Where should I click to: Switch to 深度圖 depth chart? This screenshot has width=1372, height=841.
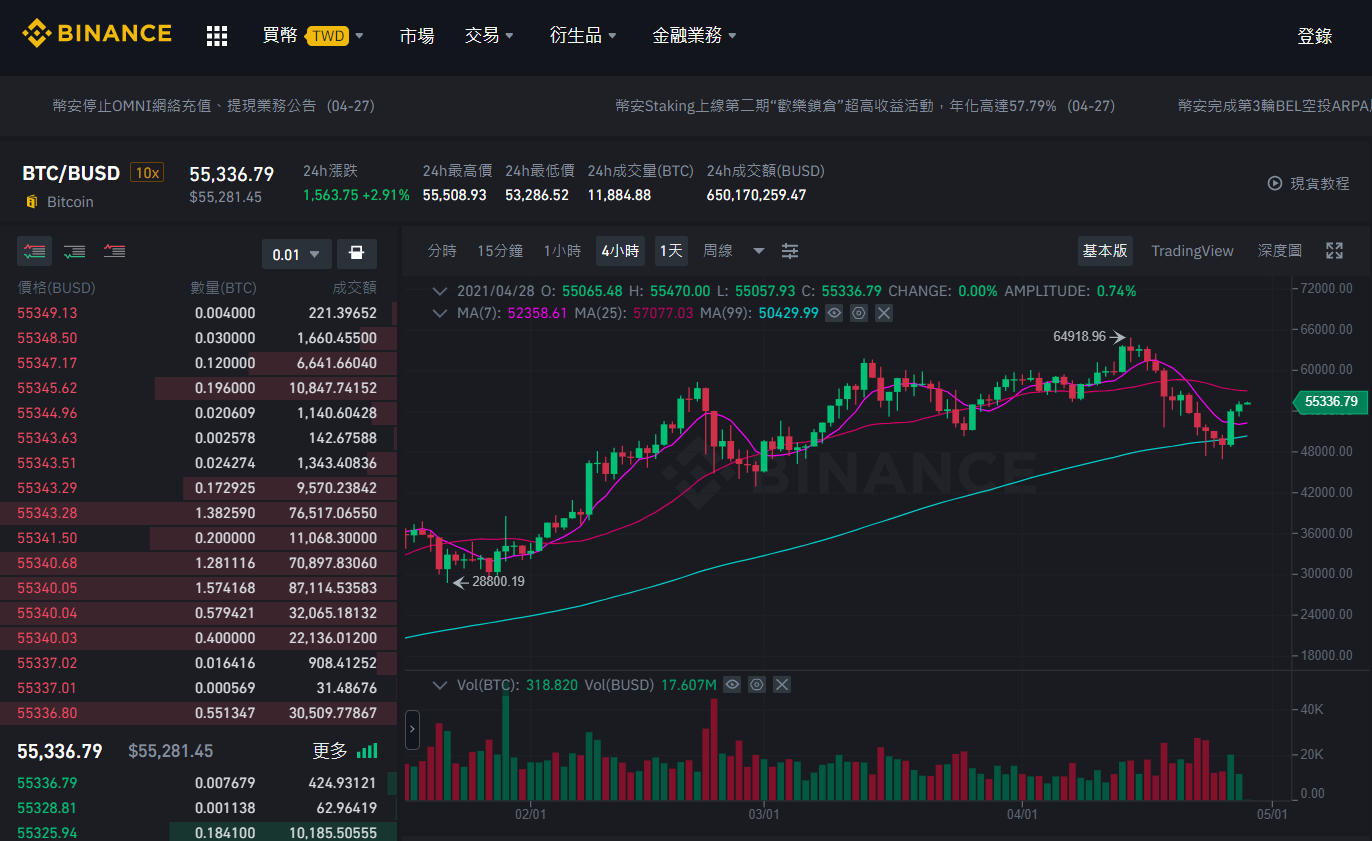1280,251
